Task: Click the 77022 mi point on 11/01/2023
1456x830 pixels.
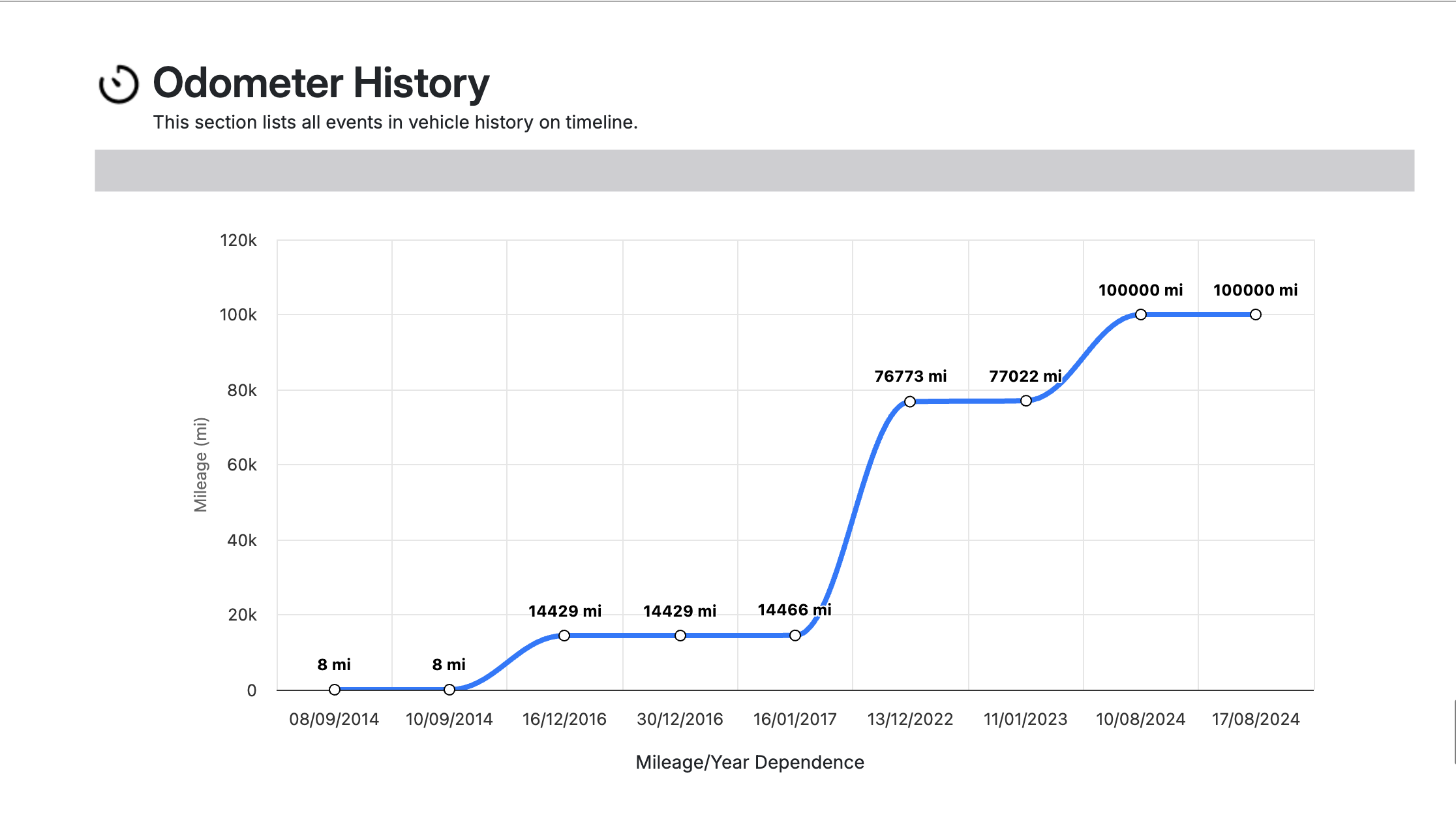Action: tap(1026, 399)
